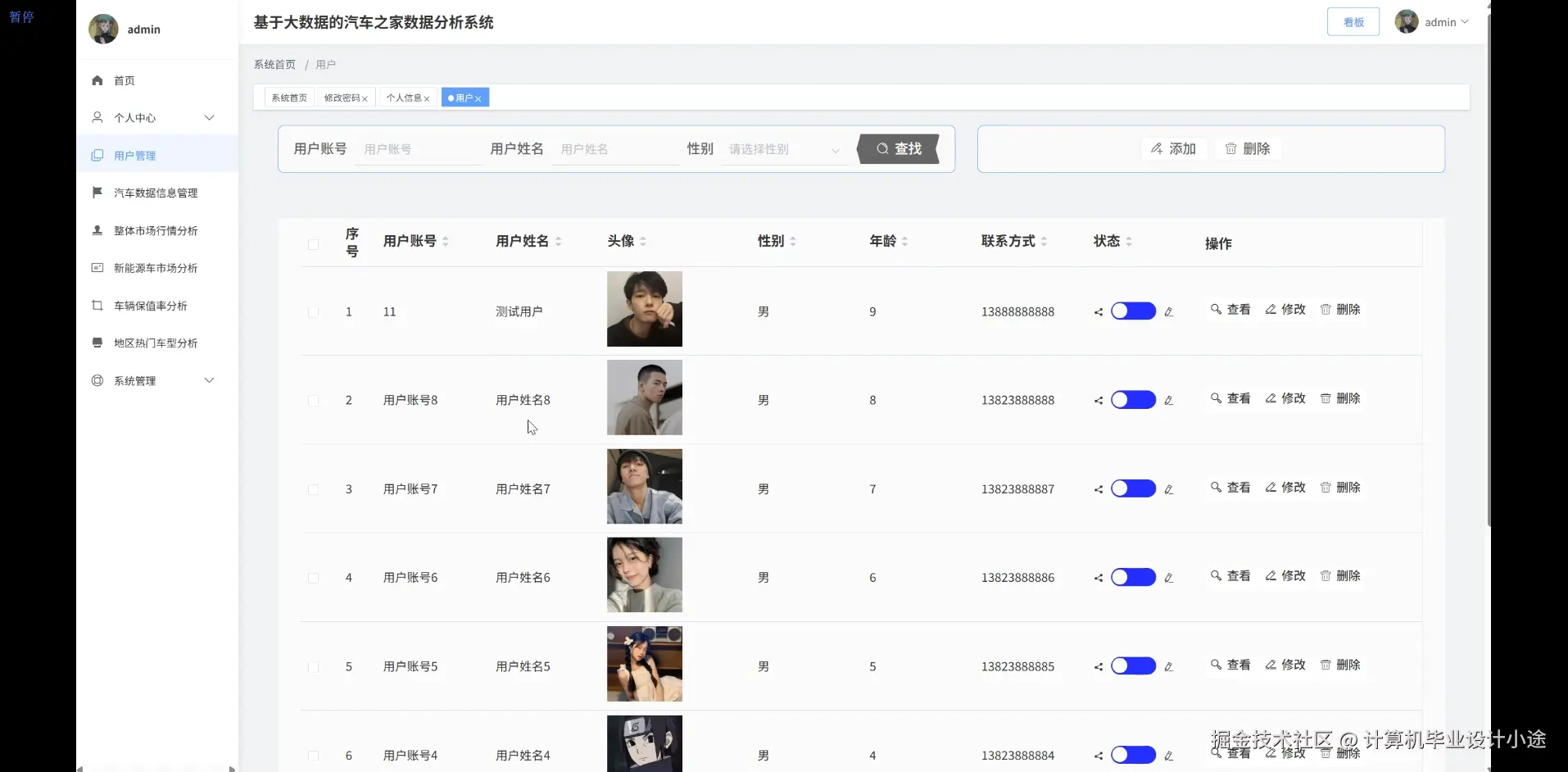Tick the checkbox for row 用户账号7
Screen dimensions: 1568x772
click(x=313, y=489)
